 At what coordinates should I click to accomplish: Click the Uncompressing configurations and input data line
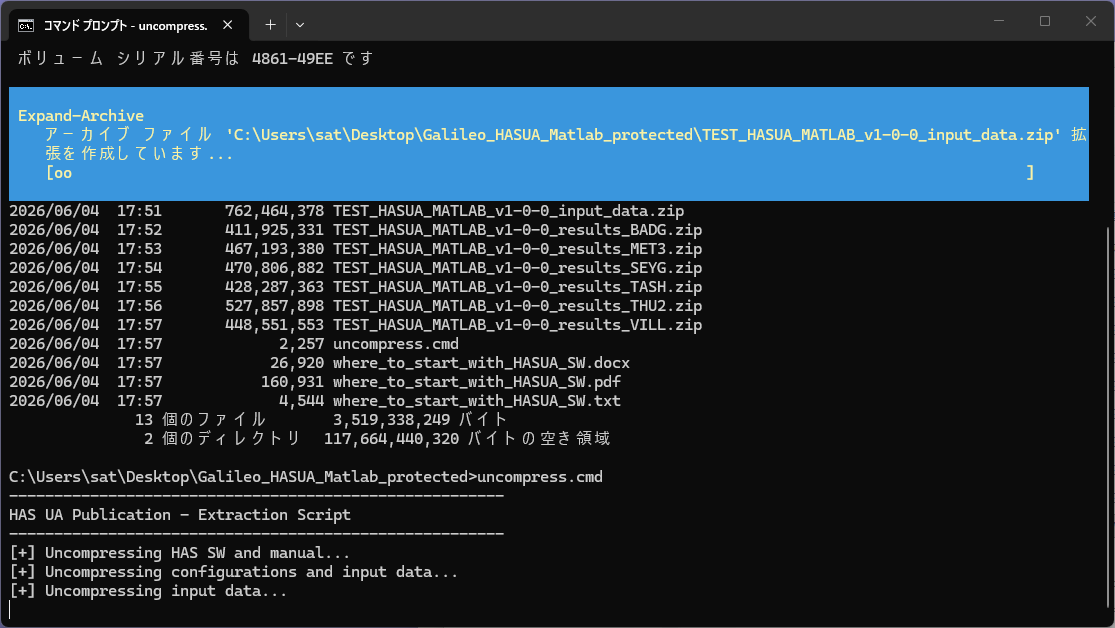234,572
